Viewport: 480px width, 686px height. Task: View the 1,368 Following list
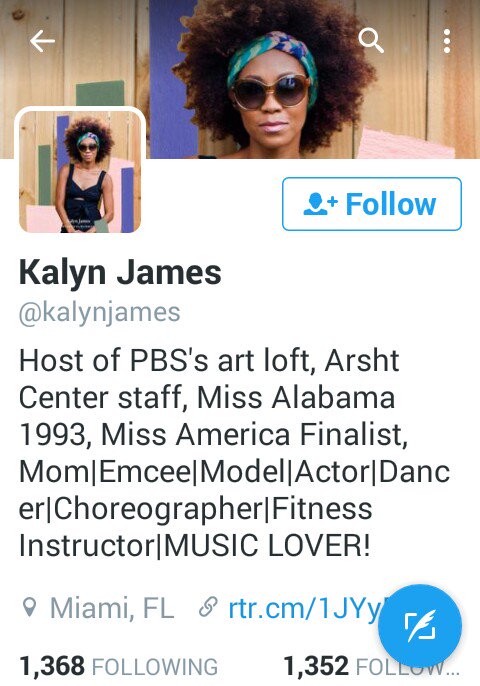pos(119,666)
